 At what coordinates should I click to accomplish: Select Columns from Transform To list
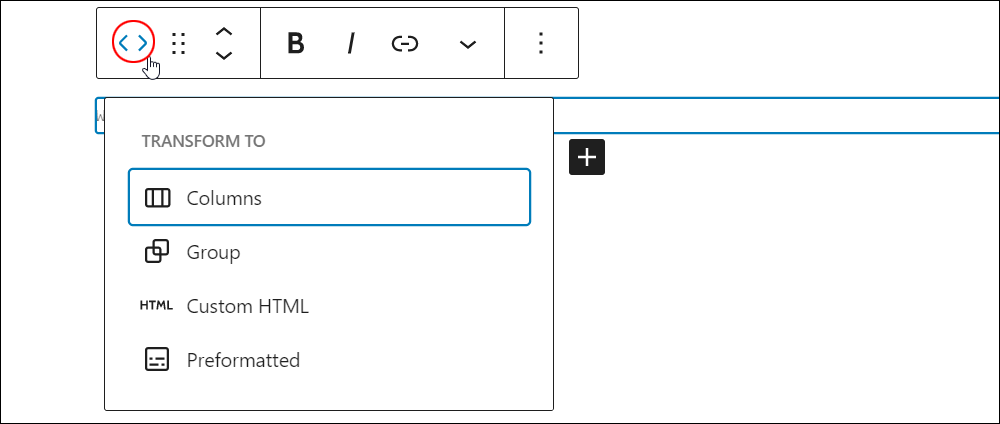329,198
